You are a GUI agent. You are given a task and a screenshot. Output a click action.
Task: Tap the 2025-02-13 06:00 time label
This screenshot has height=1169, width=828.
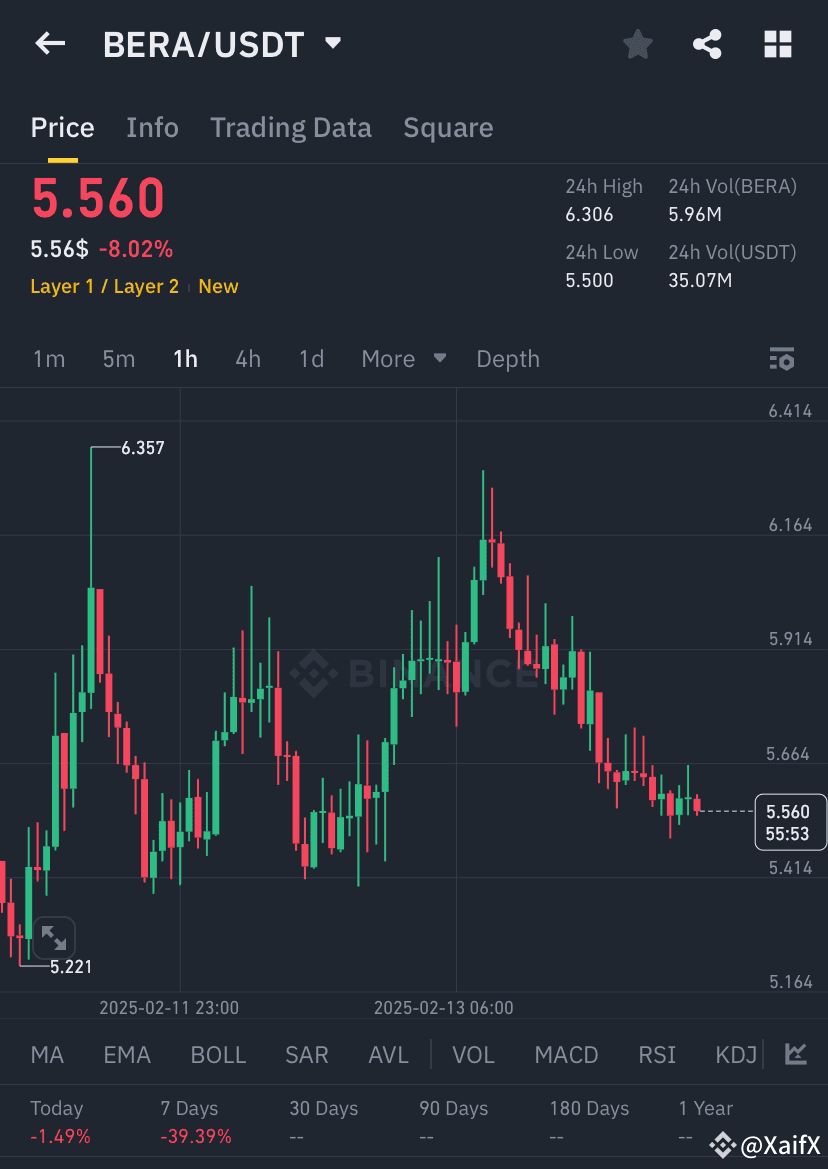click(x=443, y=1008)
